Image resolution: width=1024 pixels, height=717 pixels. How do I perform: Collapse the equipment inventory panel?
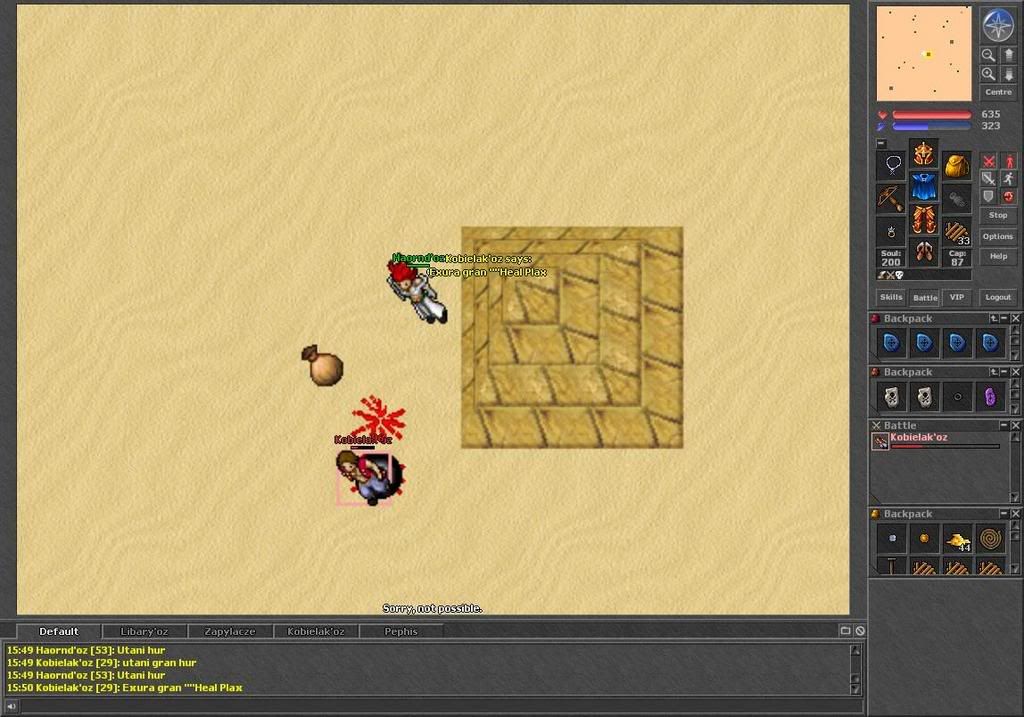(x=882, y=144)
